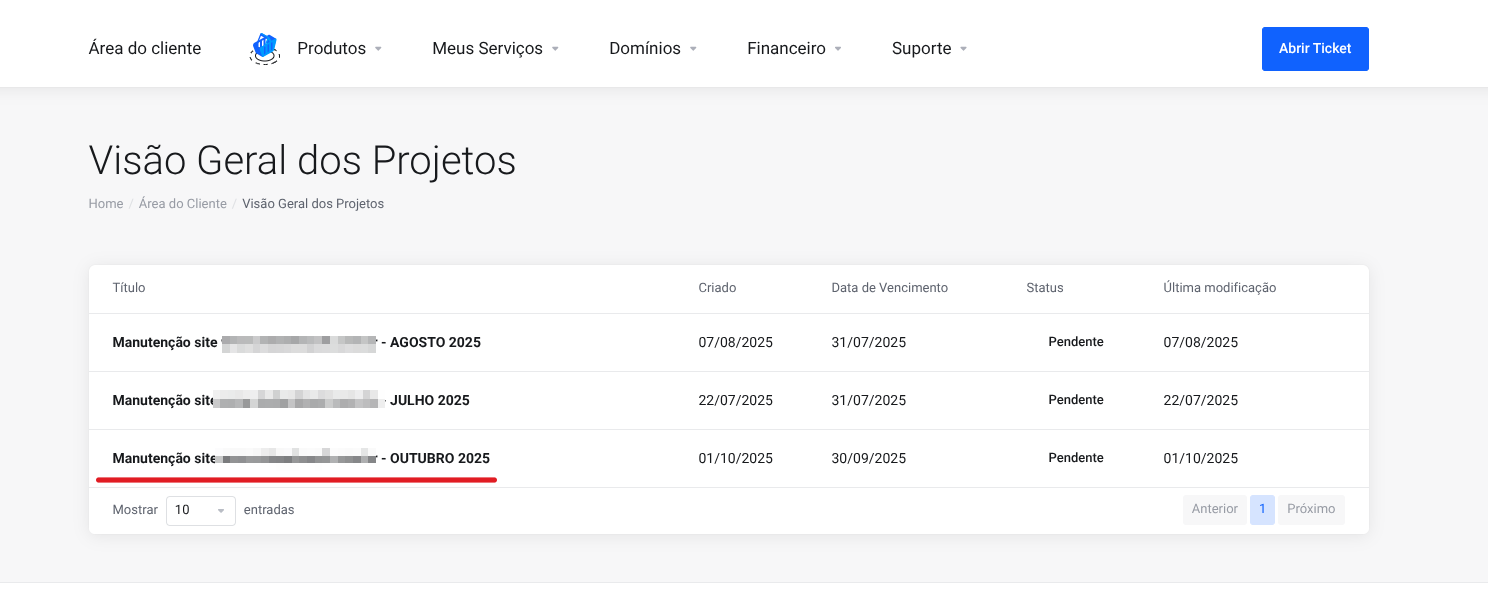Sort by Data de Vencimento column
The width and height of the screenshot is (1488, 590).
pos(889,288)
